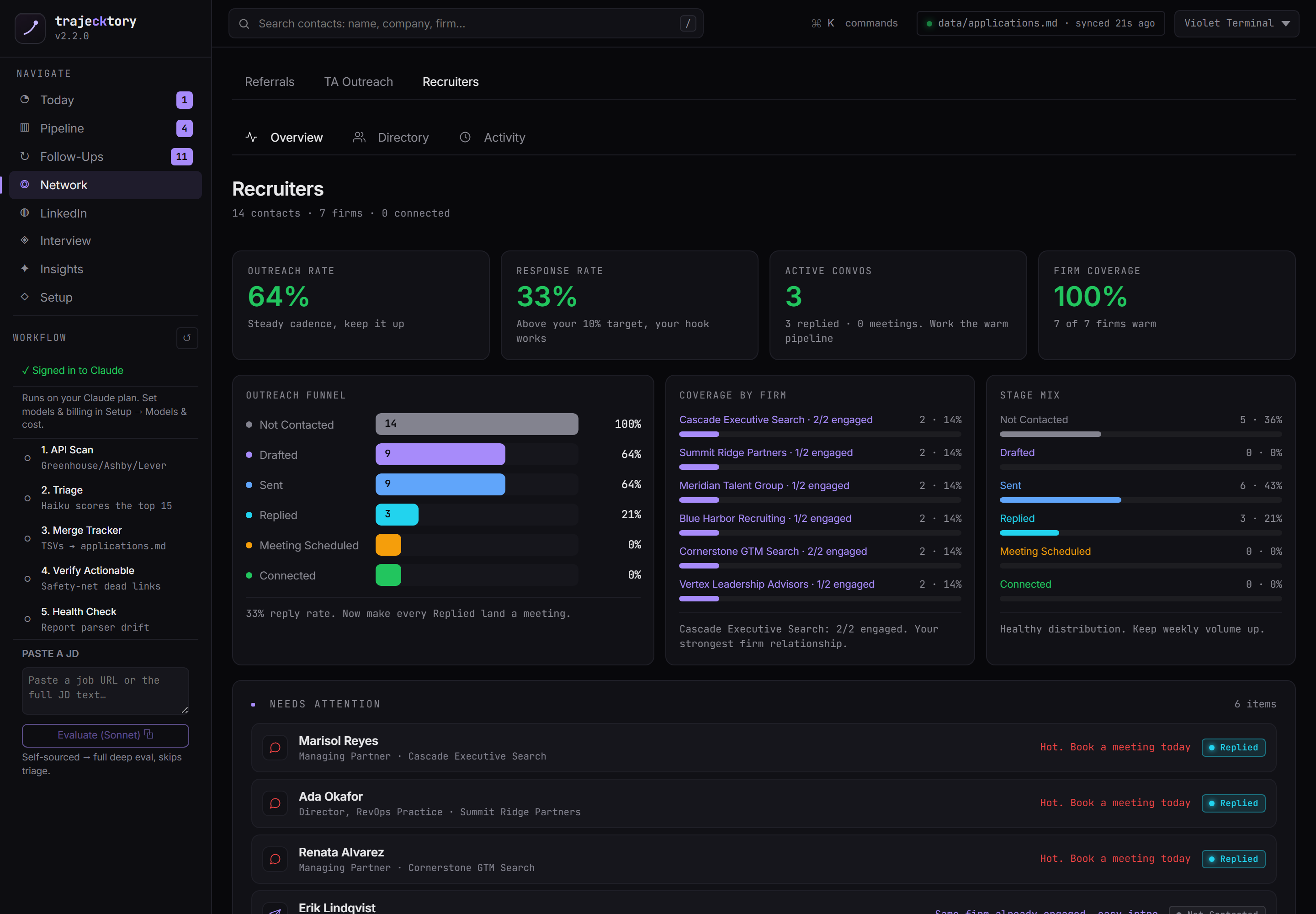Open Vertex Leadership Advisors firm link
Screen dimensions: 1316x914
776,584
